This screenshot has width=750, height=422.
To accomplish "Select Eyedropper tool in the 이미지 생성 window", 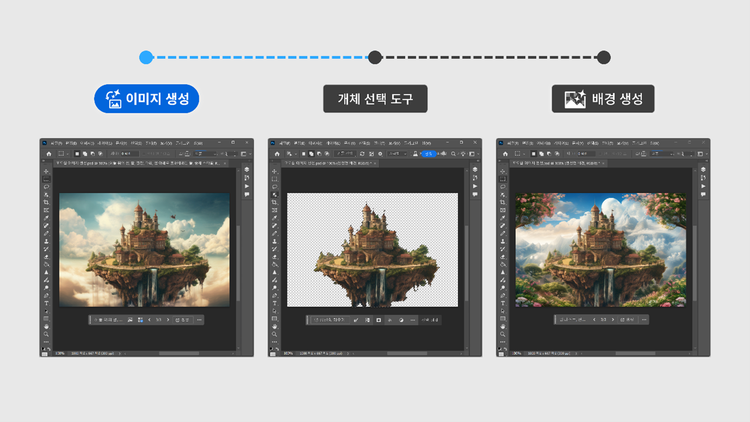I will coord(46,218).
